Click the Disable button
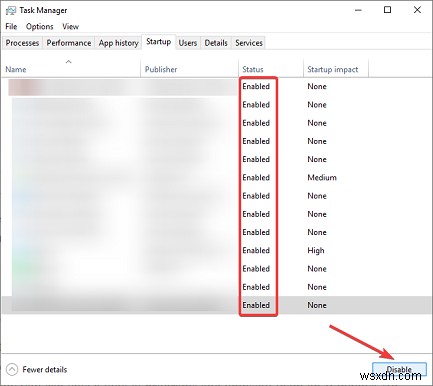 (x=399, y=369)
